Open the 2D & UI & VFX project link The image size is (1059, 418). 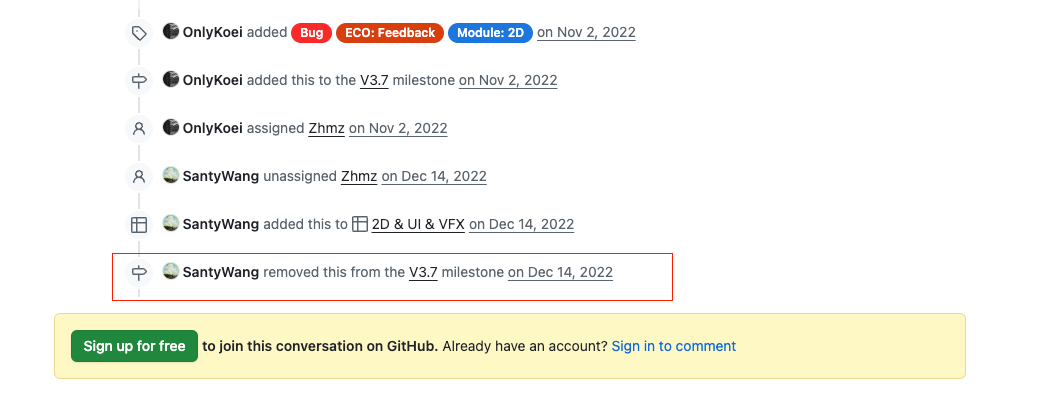[x=418, y=225]
